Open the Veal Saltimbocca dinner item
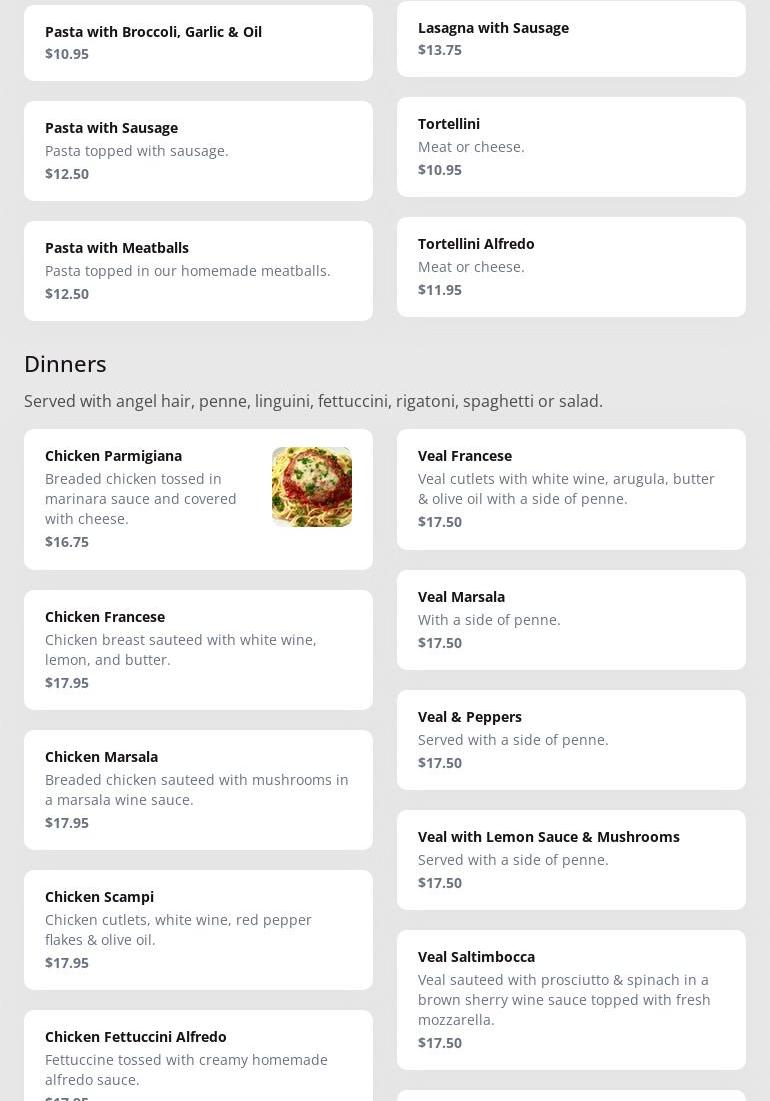The image size is (770, 1101). (570, 999)
